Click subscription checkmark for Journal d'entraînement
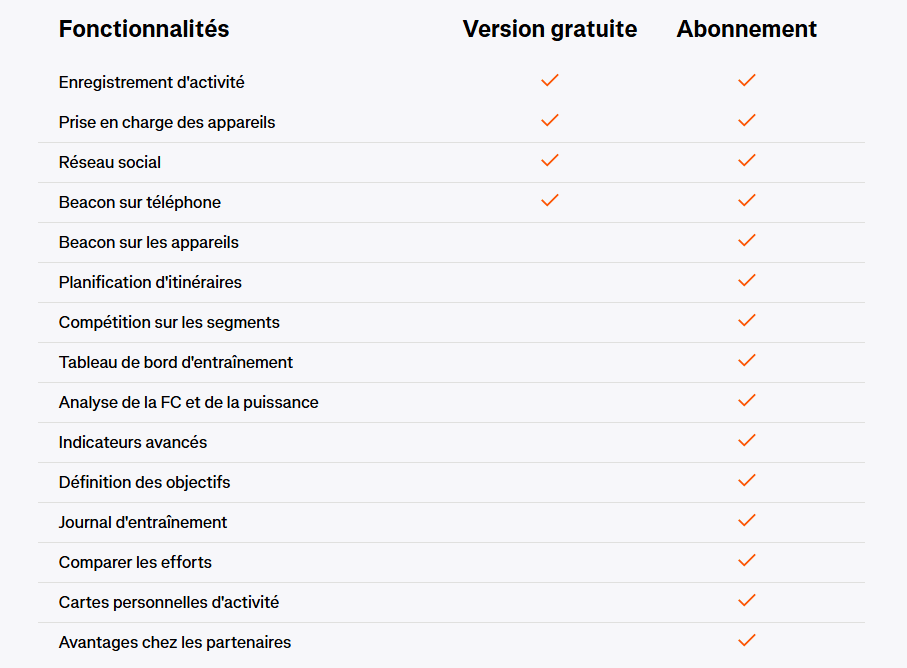907x668 pixels. click(746, 521)
